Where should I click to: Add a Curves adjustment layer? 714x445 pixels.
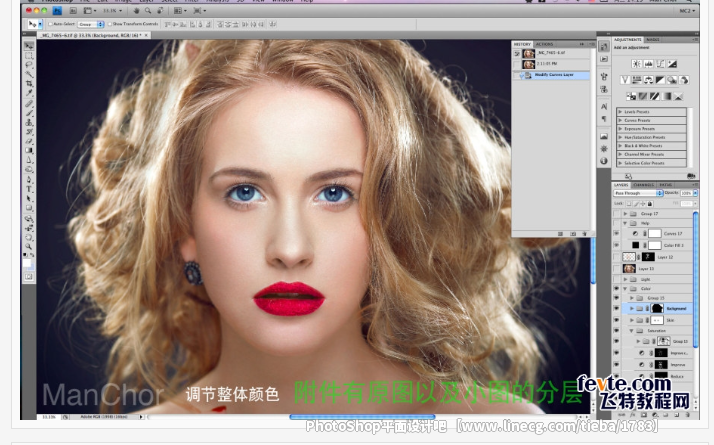(660, 64)
